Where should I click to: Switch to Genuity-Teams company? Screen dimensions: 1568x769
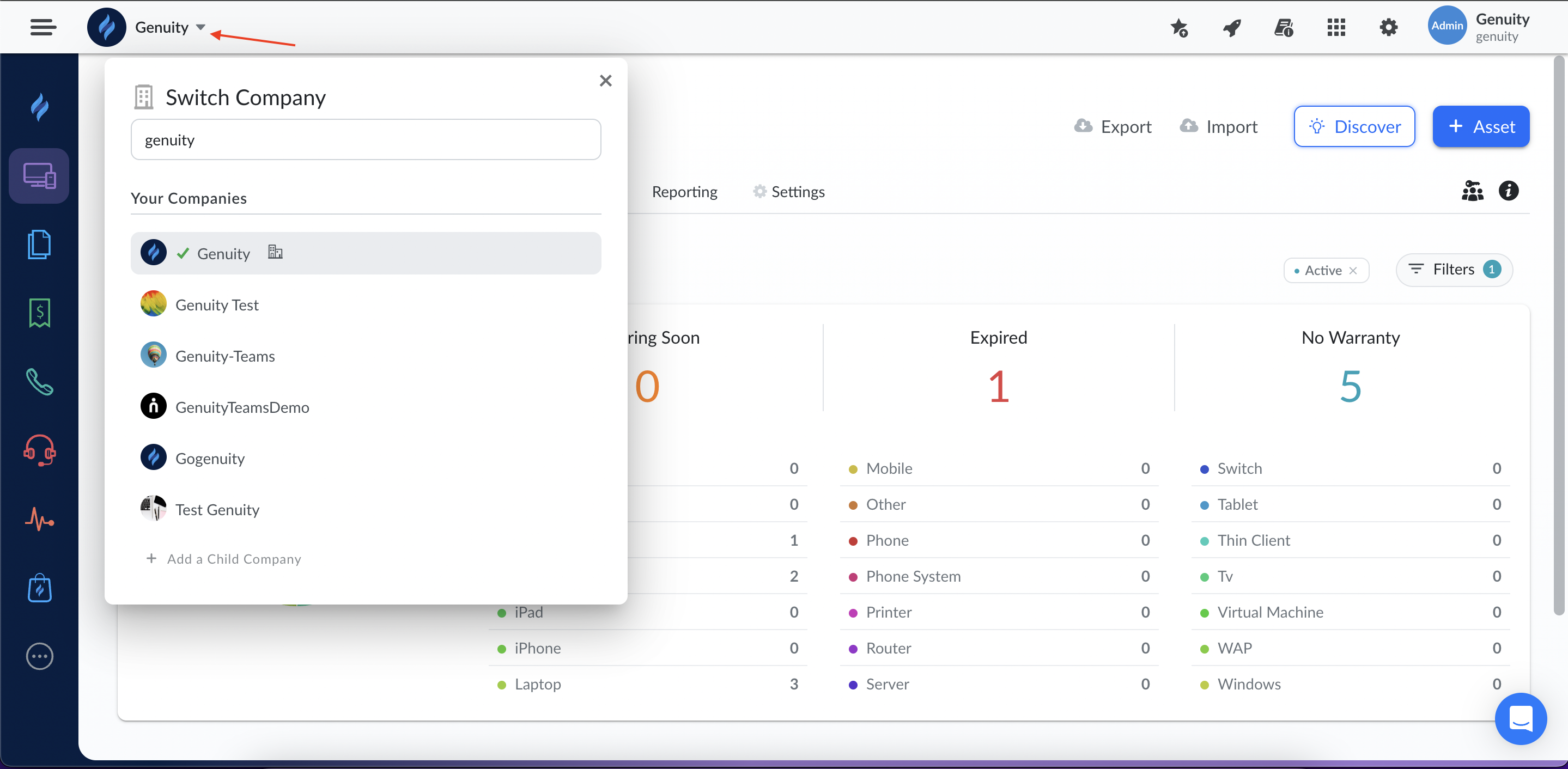pyautogui.click(x=366, y=355)
